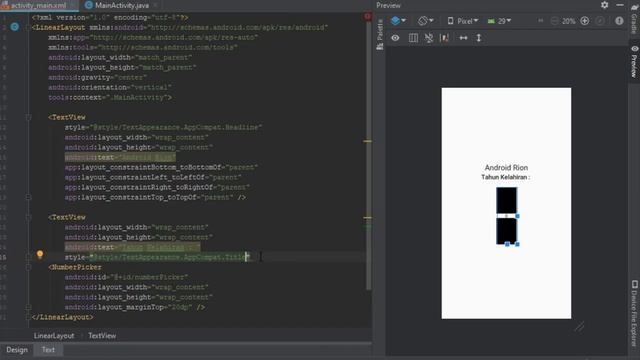Toggle view options eye icon
This screenshot has width=640, height=360.
[x=395, y=38]
